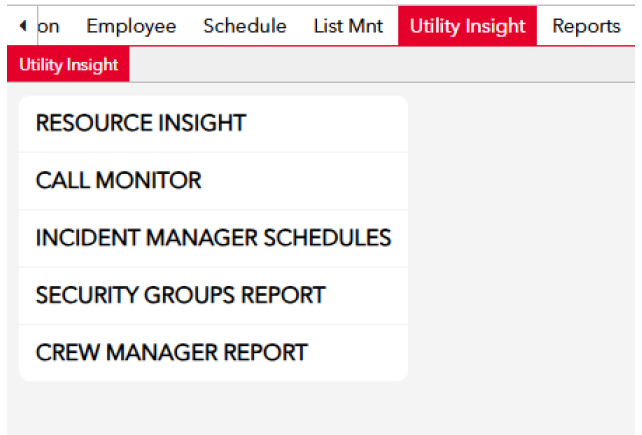Pick the Security Groups Report row

(x=213, y=295)
